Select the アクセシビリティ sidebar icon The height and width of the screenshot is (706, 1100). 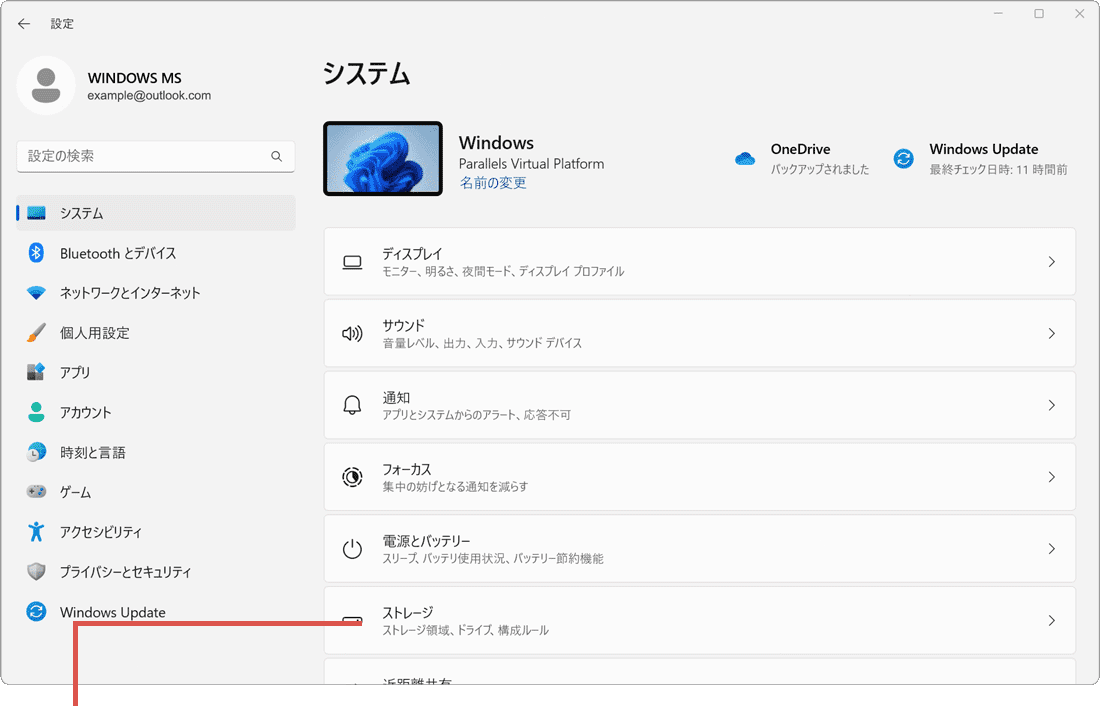[x=37, y=532]
